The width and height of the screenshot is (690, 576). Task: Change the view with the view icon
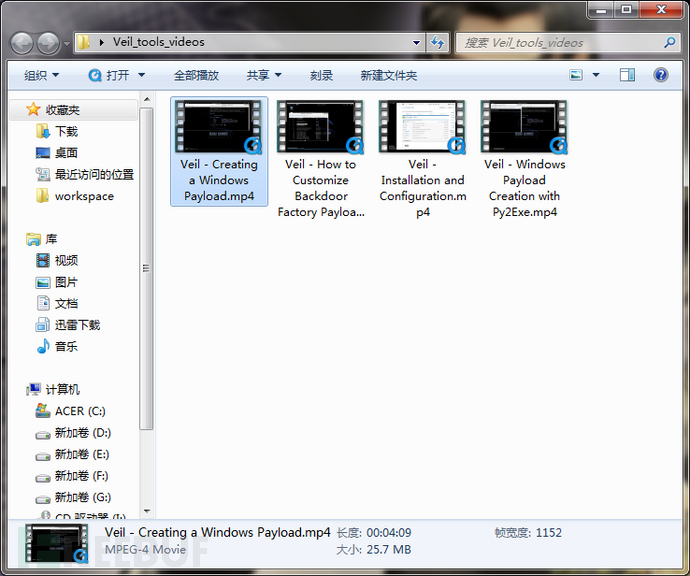tap(576, 75)
